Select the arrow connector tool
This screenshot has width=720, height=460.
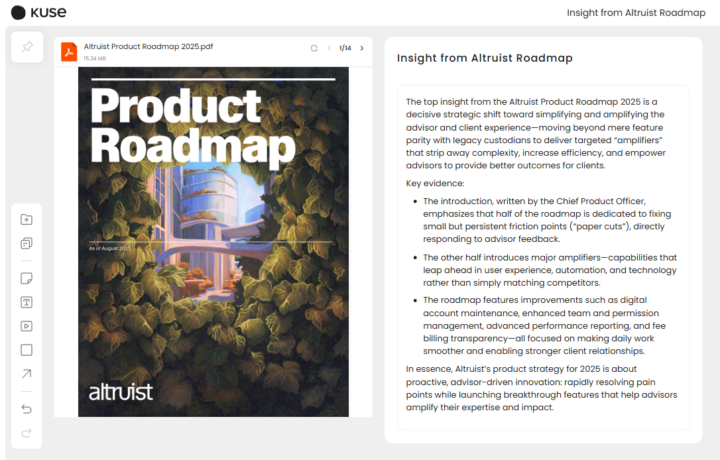click(27, 374)
